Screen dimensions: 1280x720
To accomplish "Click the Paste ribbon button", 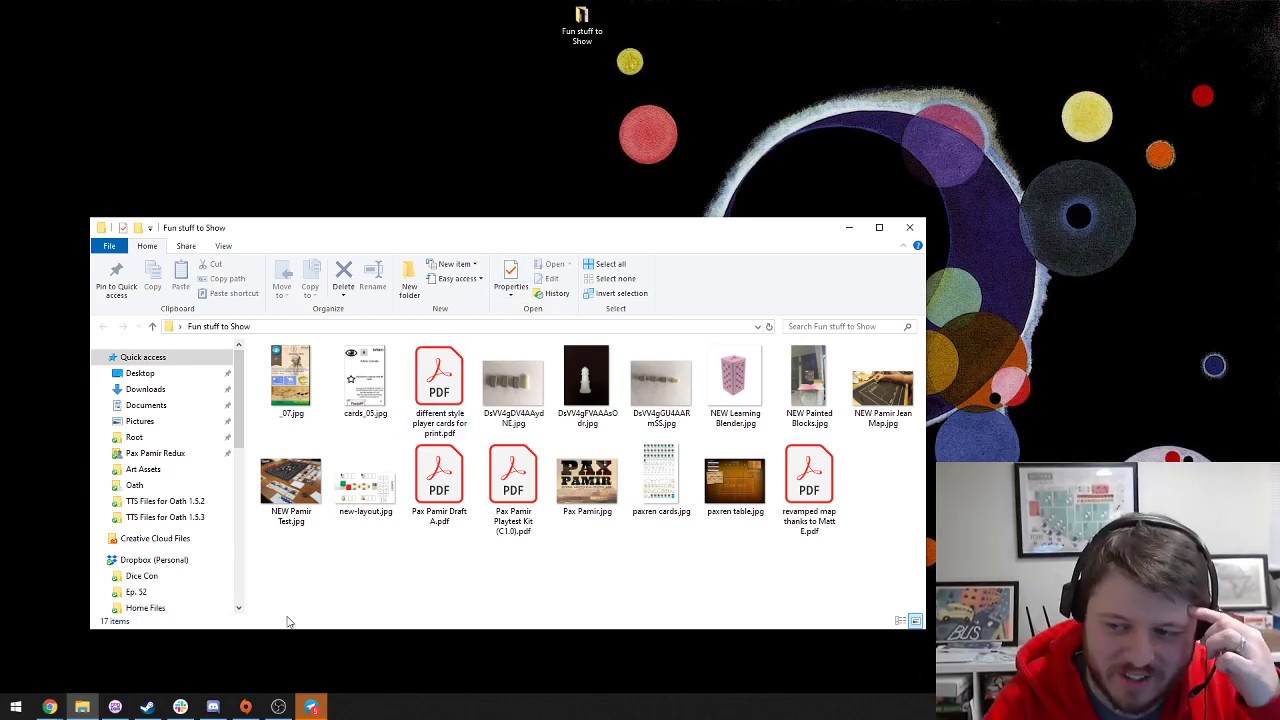I will 180,275.
